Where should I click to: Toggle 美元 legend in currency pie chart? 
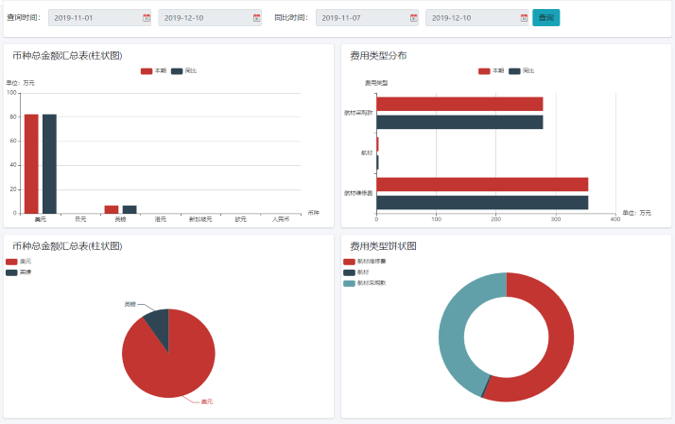pos(18,262)
